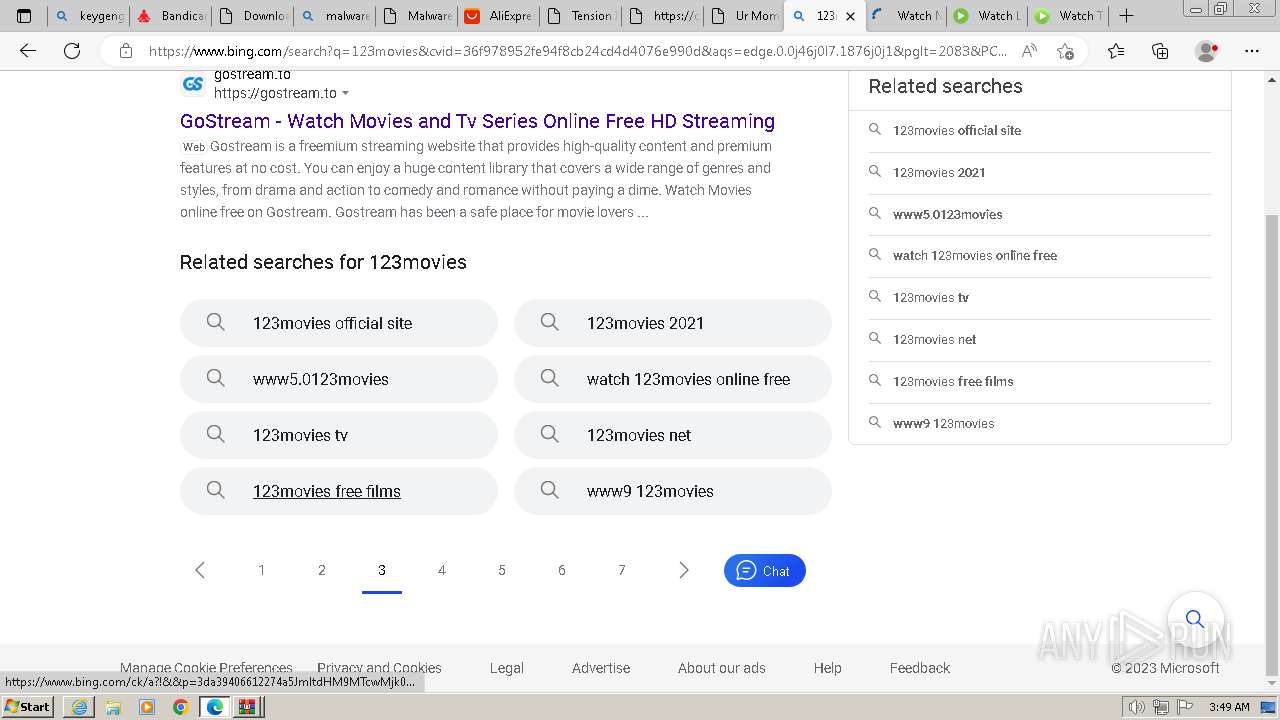Add page to favorites star icon
1280x720 pixels.
1065,51
